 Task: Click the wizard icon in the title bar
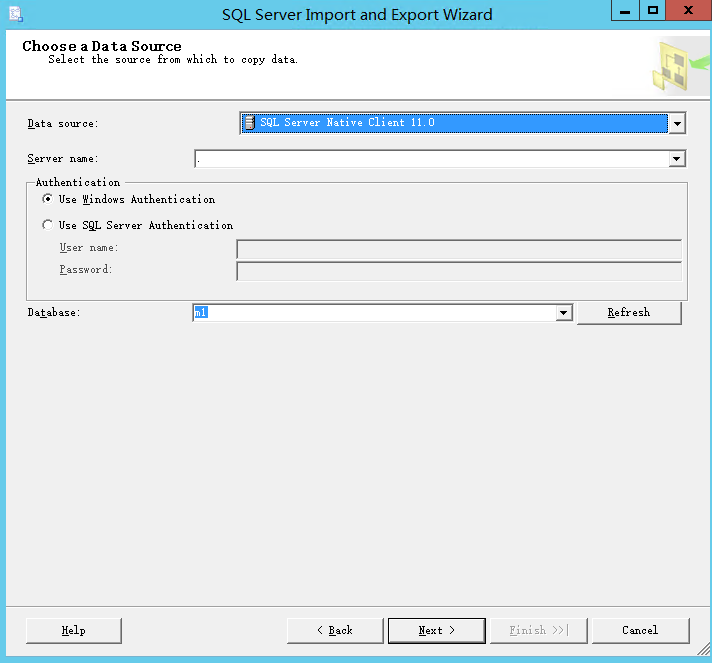pyautogui.click(x=16, y=14)
